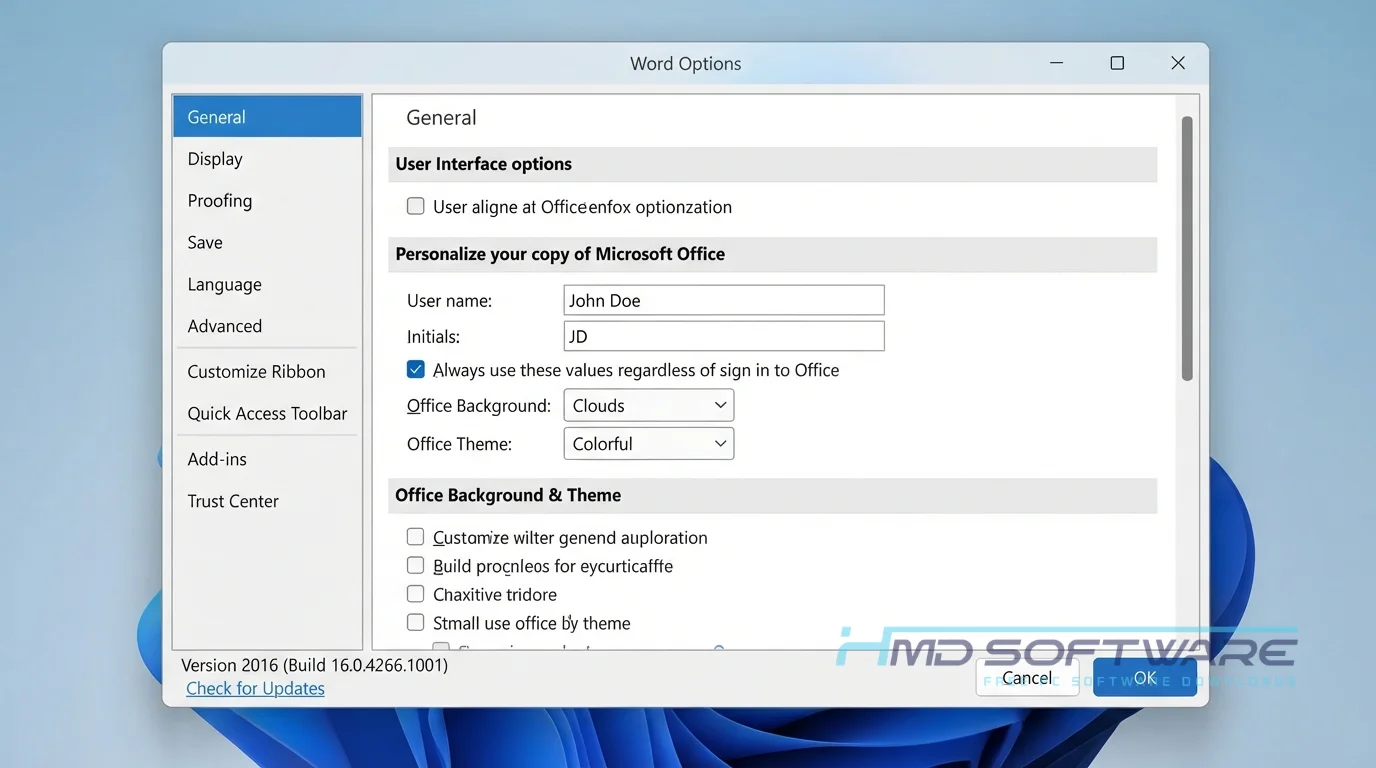Open the Language settings category
Viewport: 1376px width, 768px height.
(267, 285)
